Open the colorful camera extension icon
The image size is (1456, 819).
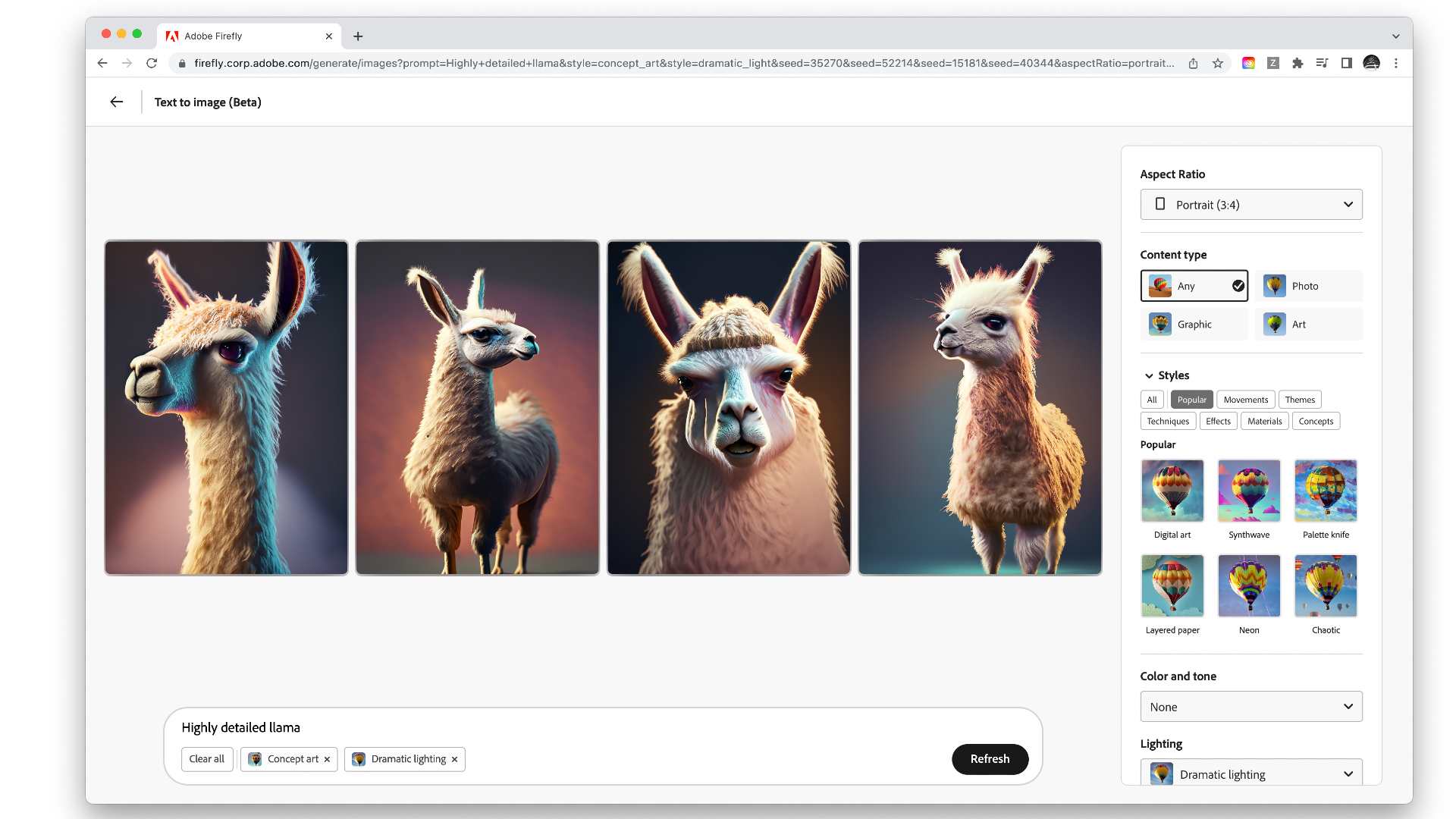(1248, 63)
